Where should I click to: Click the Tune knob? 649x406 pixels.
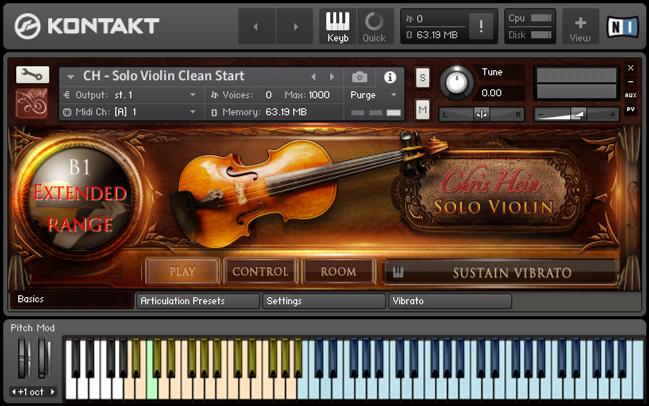click(x=456, y=82)
